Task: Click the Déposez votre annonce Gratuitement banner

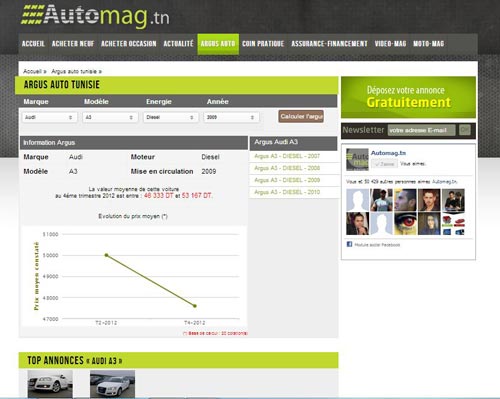Action: pyautogui.click(x=408, y=97)
